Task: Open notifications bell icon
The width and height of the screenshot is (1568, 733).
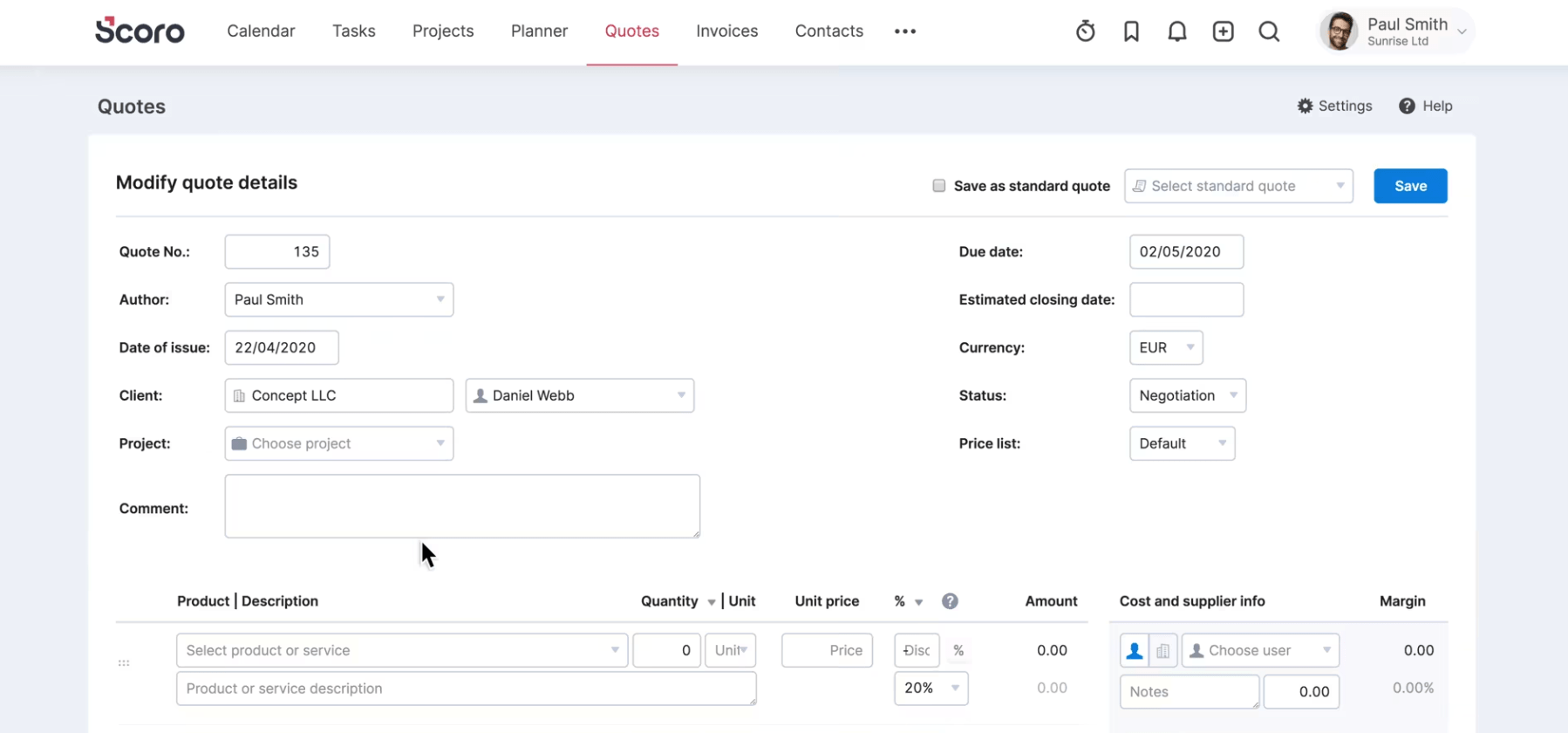Action: tap(1176, 31)
